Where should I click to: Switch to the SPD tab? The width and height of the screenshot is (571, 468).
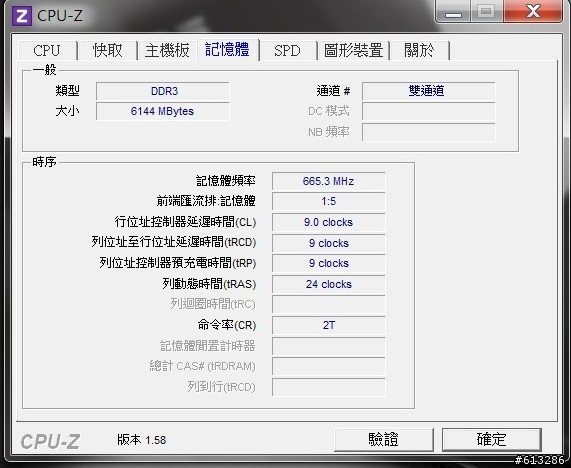pyautogui.click(x=287, y=50)
